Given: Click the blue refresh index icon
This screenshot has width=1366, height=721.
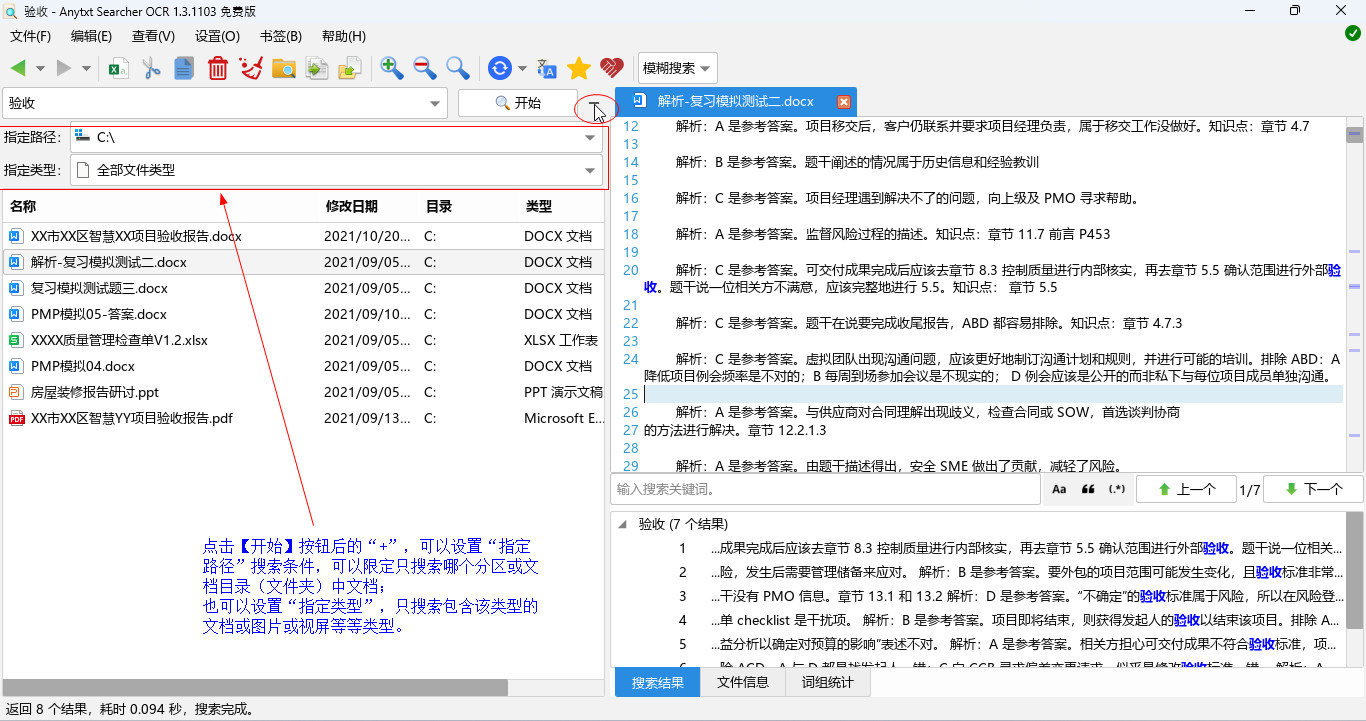Looking at the screenshot, I should 499,68.
